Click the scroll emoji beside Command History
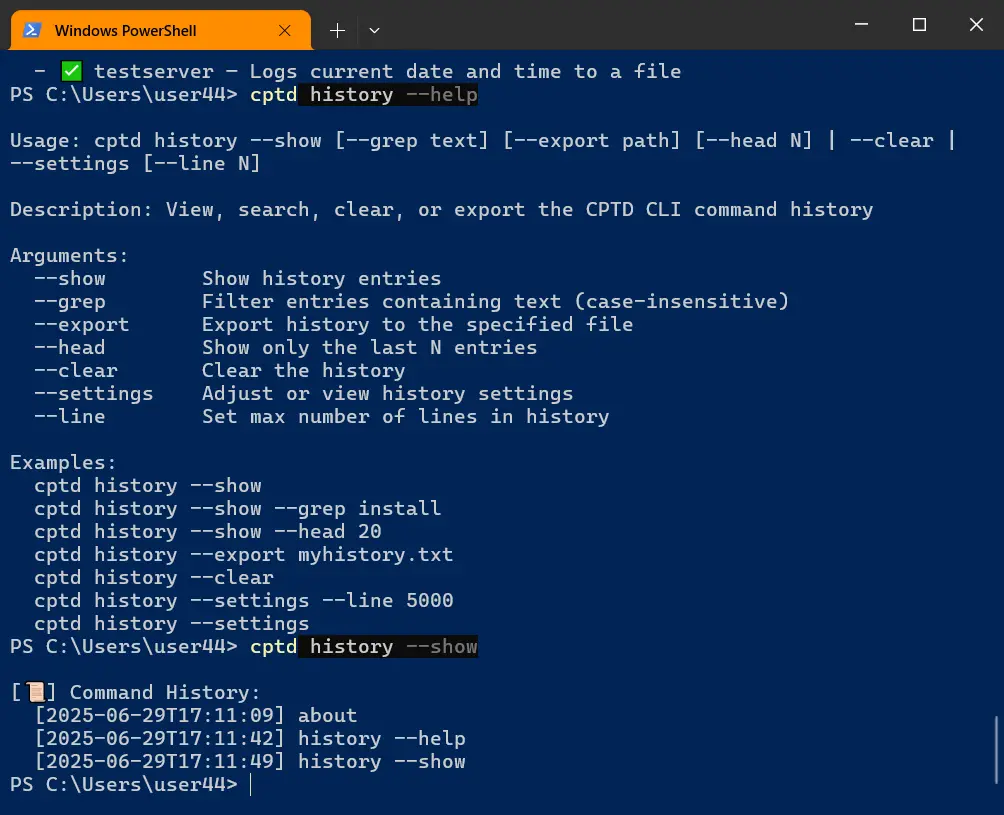The width and height of the screenshot is (1004, 815). point(35,692)
